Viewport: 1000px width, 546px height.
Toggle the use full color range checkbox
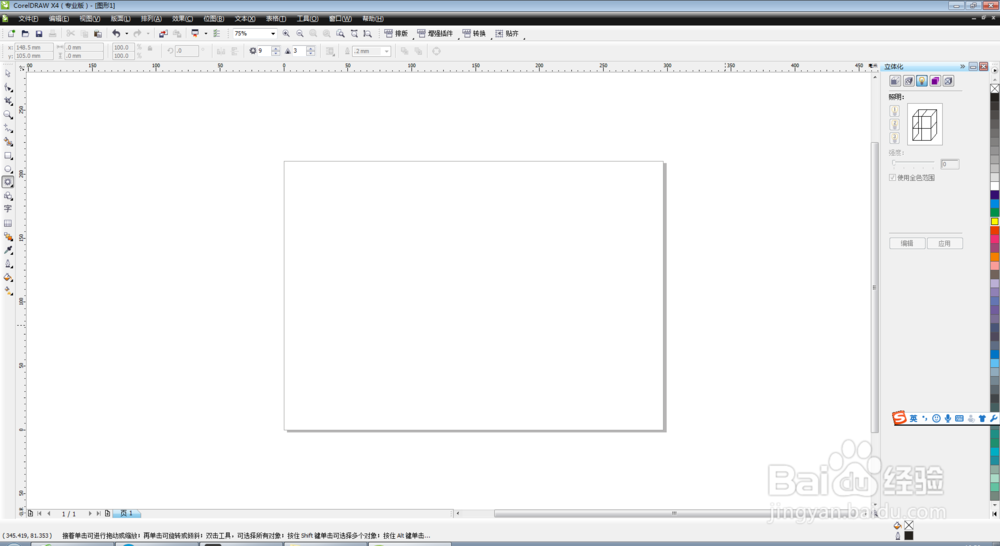[892, 177]
